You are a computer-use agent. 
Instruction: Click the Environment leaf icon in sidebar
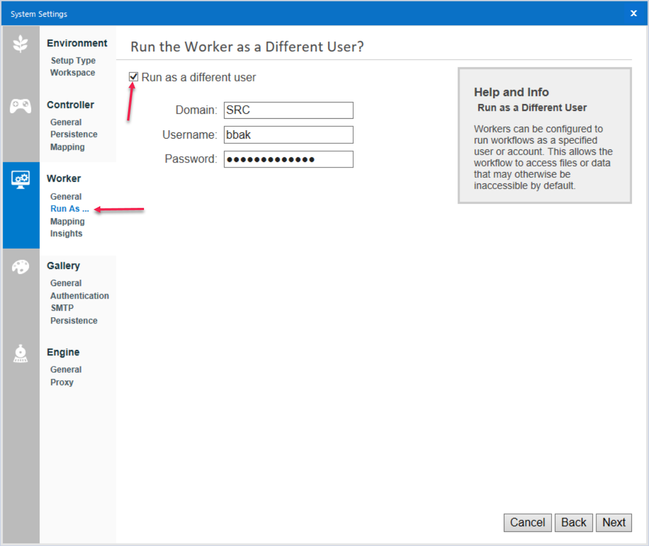pyautogui.click(x=20, y=44)
